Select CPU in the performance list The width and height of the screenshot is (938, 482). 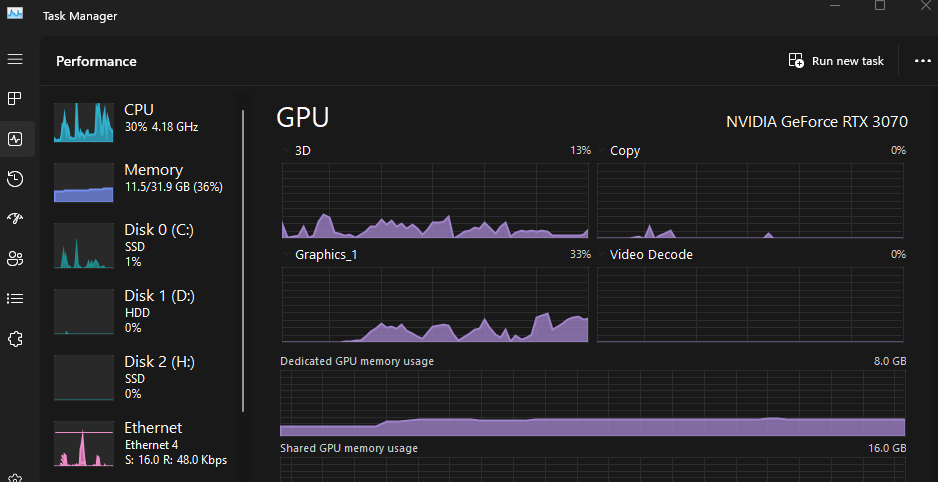pyautogui.click(x=140, y=118)
